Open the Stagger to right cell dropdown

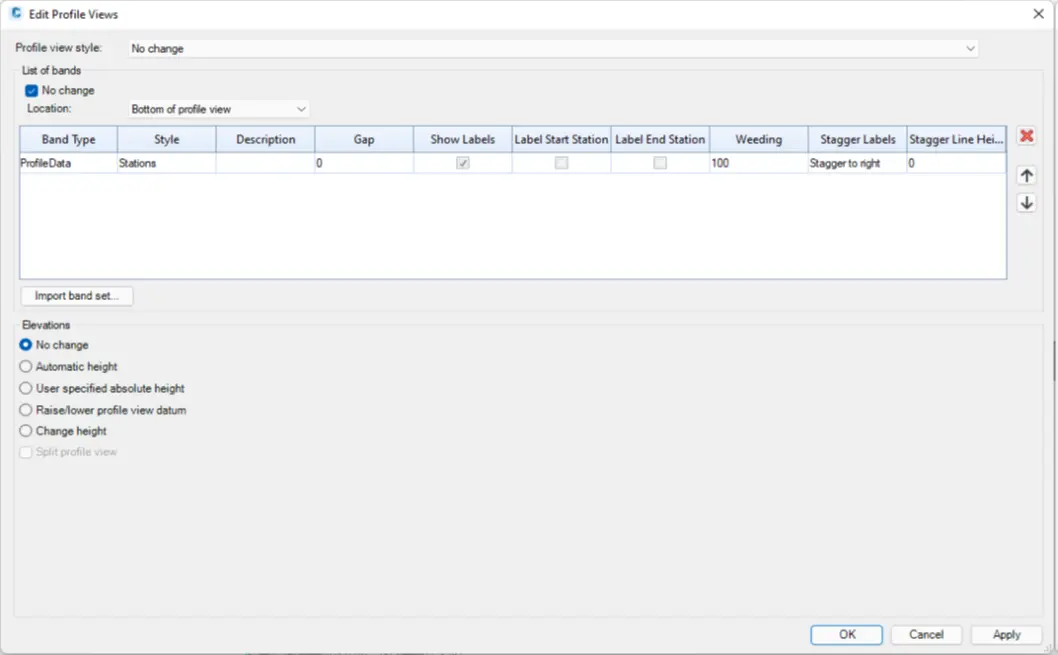[x=857, y=163]
